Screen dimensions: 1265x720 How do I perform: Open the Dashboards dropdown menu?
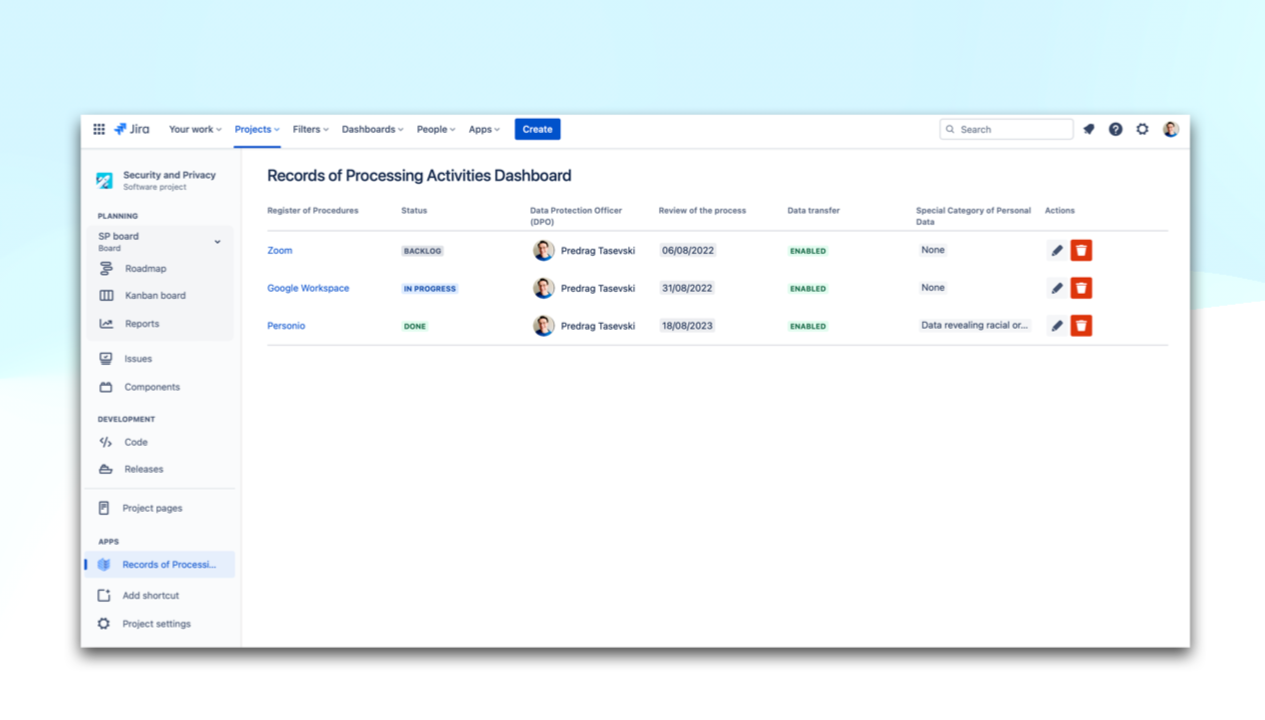(372, 129)
